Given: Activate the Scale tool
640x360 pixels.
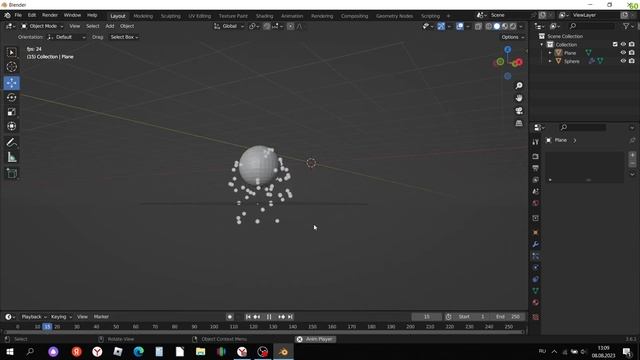Looking at the screenshot, I should [x=11, y=112].
